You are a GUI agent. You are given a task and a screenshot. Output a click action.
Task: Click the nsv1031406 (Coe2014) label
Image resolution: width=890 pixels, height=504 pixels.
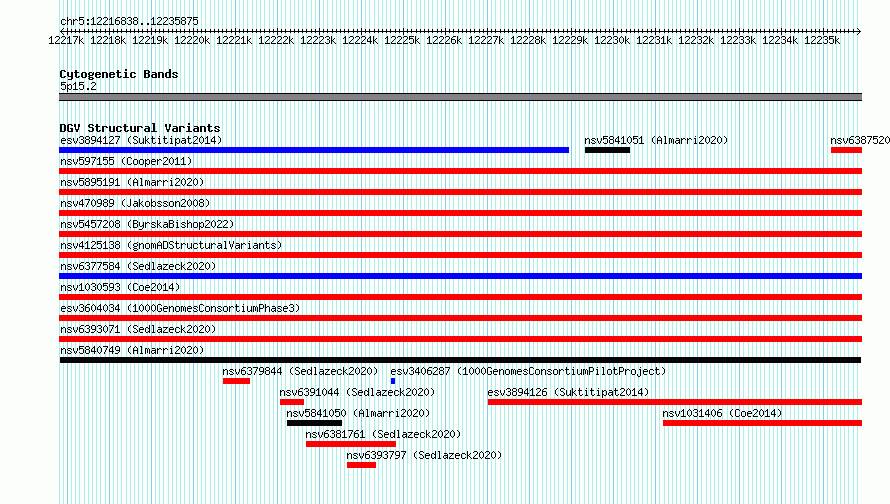pyautogui.click(x=722, y=413)
